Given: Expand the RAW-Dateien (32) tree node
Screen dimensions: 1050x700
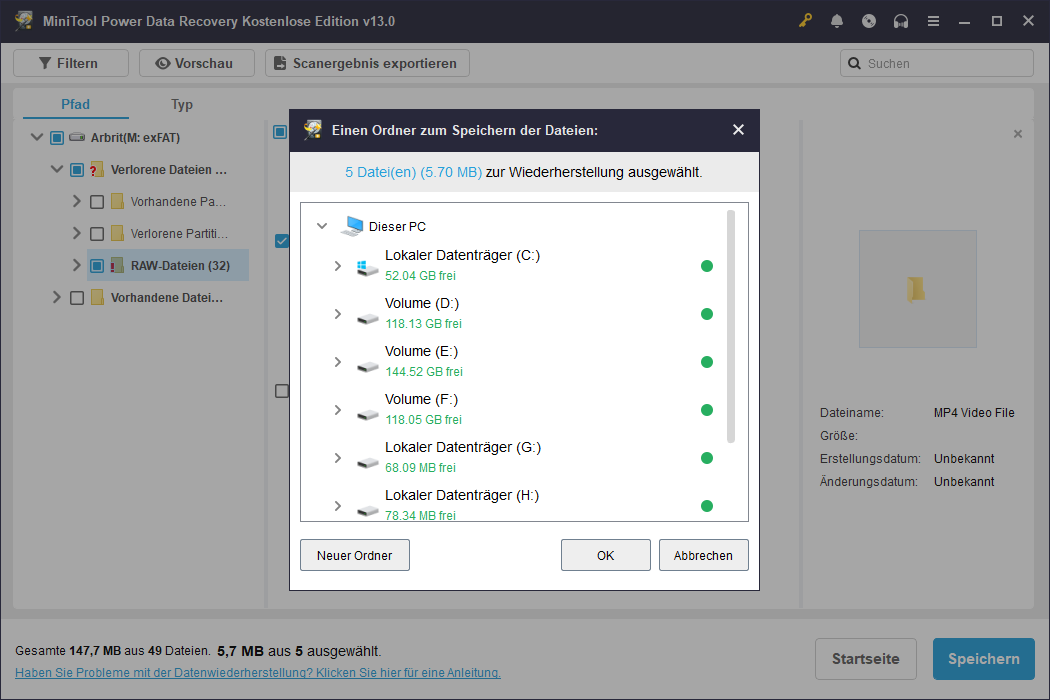Looking at the screenshot, I should point(76,265).
